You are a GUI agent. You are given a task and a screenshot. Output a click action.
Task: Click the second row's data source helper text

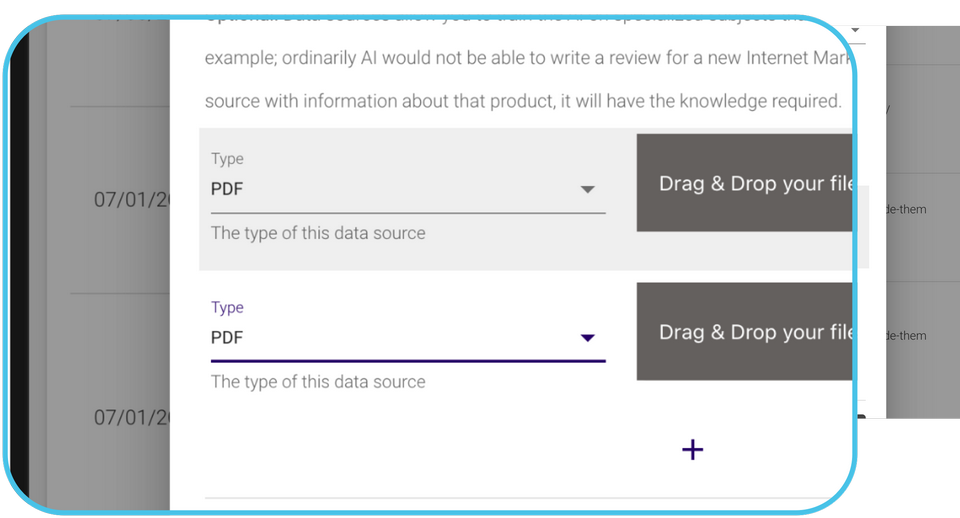[318, 382]
